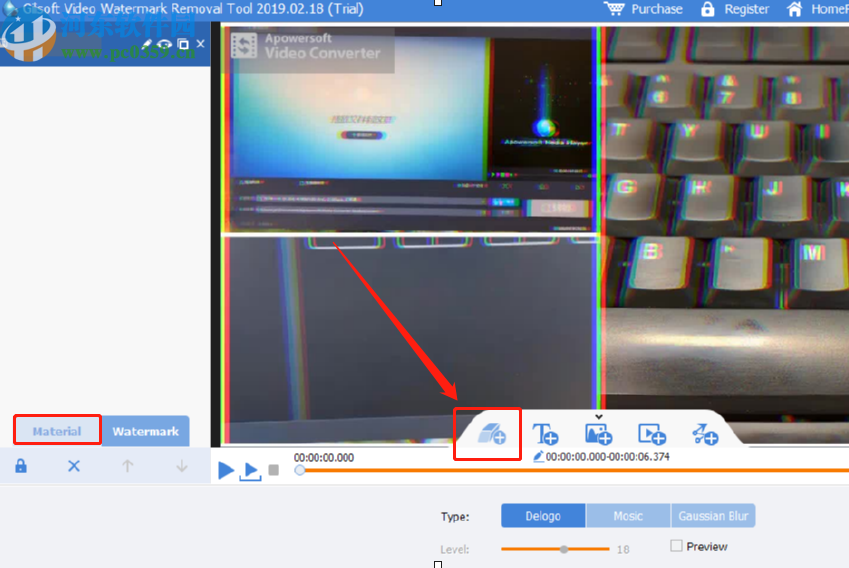Viewport: 849px width, 568px height.
Task: Click the add text watermark icon
Action: (x=545, y=434)
